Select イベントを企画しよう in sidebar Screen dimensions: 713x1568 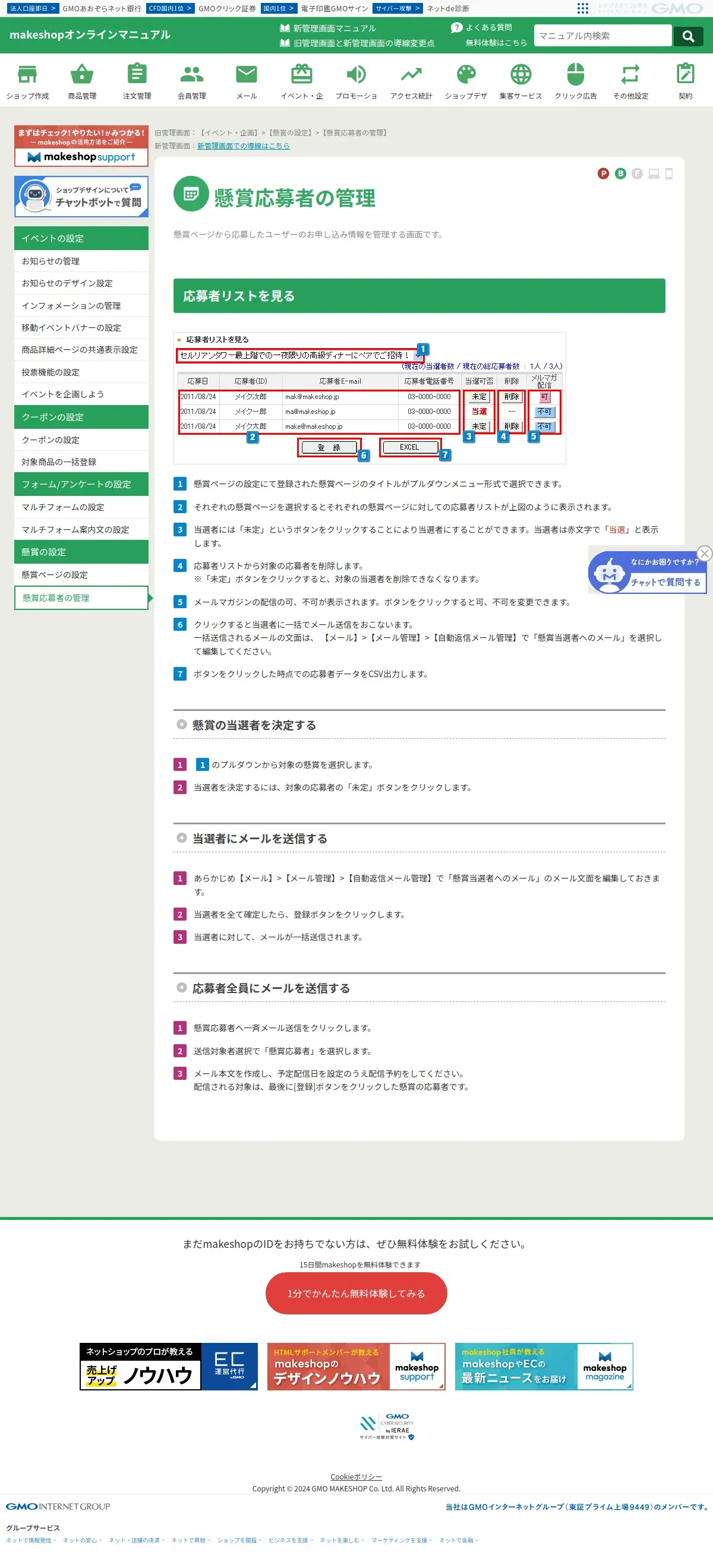coord(81,394)
